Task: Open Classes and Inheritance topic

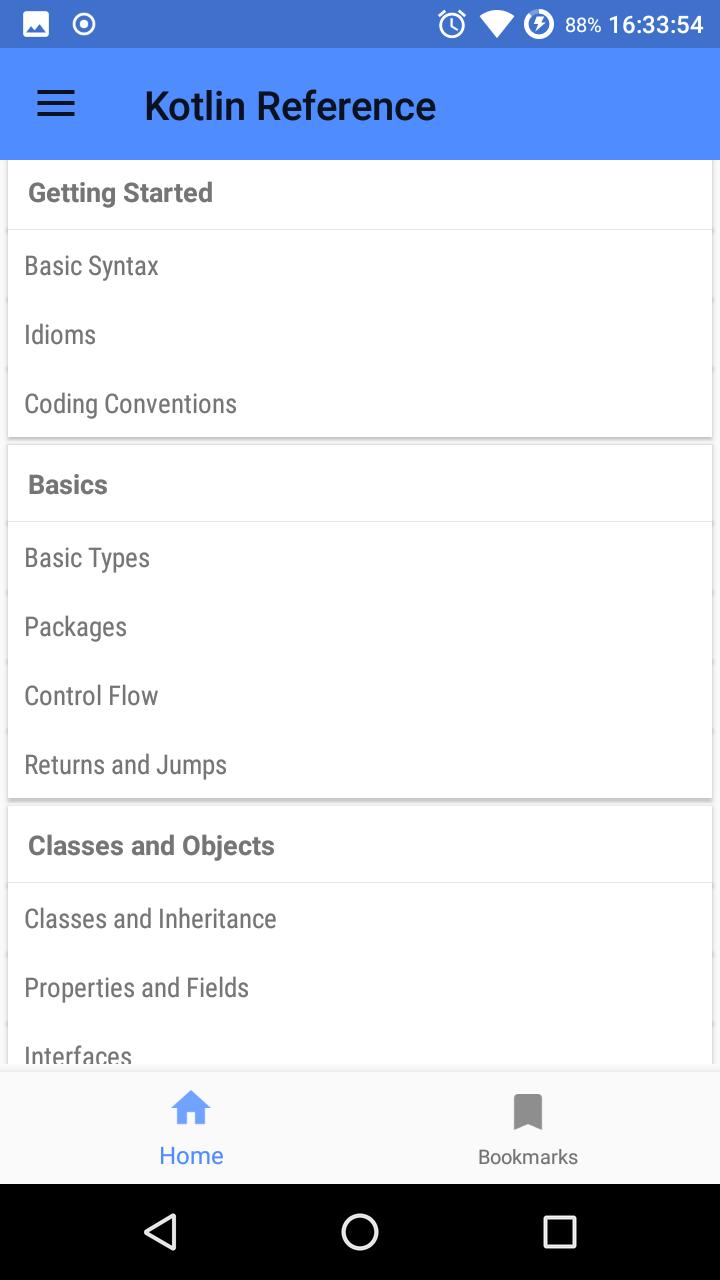Action: point(360,919)
